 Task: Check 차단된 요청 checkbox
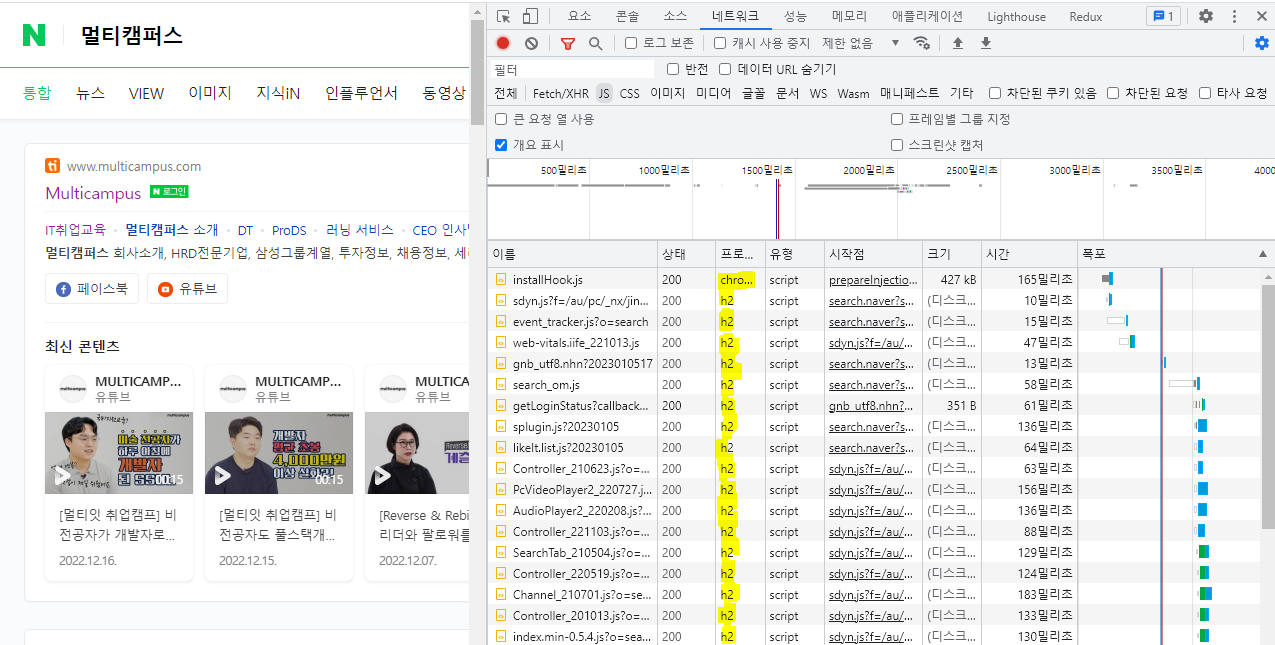[x=1113, y=93]
